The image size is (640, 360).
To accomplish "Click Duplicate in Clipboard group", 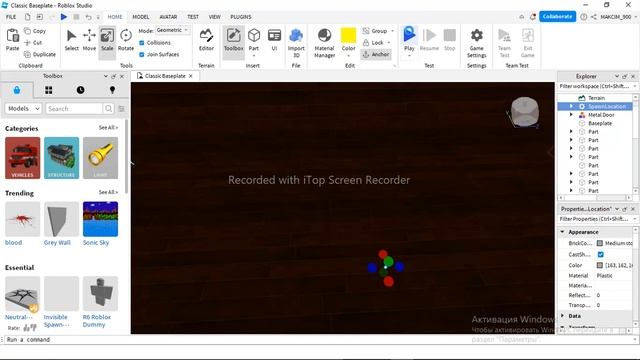I will (x=40, y=54).
